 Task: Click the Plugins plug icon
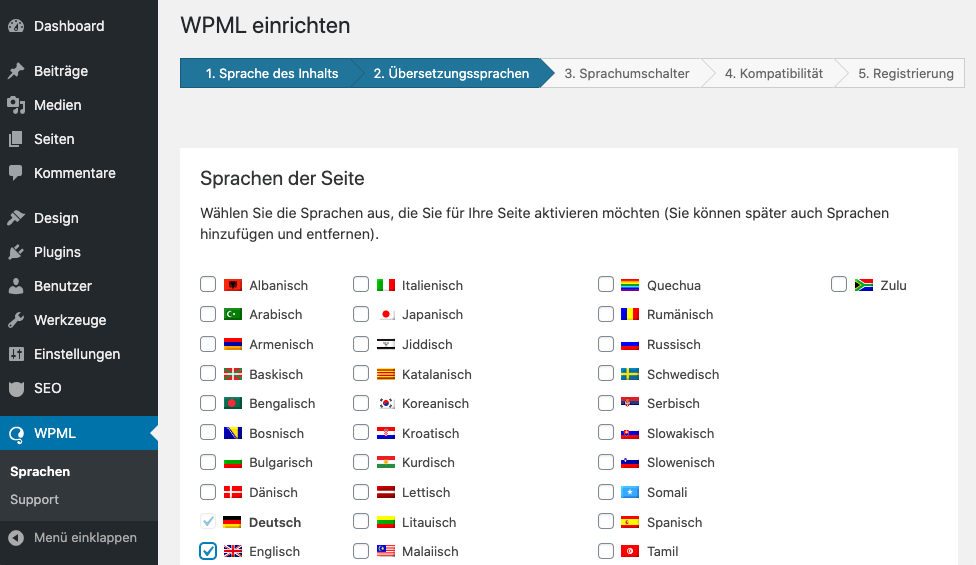point(16,252)
